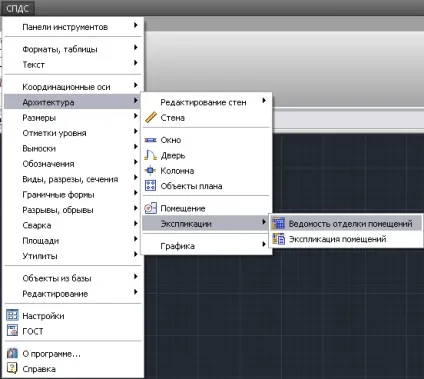Open Редактирование стен submenu
This screenshot has width=424, height=379.
[207, 102]
